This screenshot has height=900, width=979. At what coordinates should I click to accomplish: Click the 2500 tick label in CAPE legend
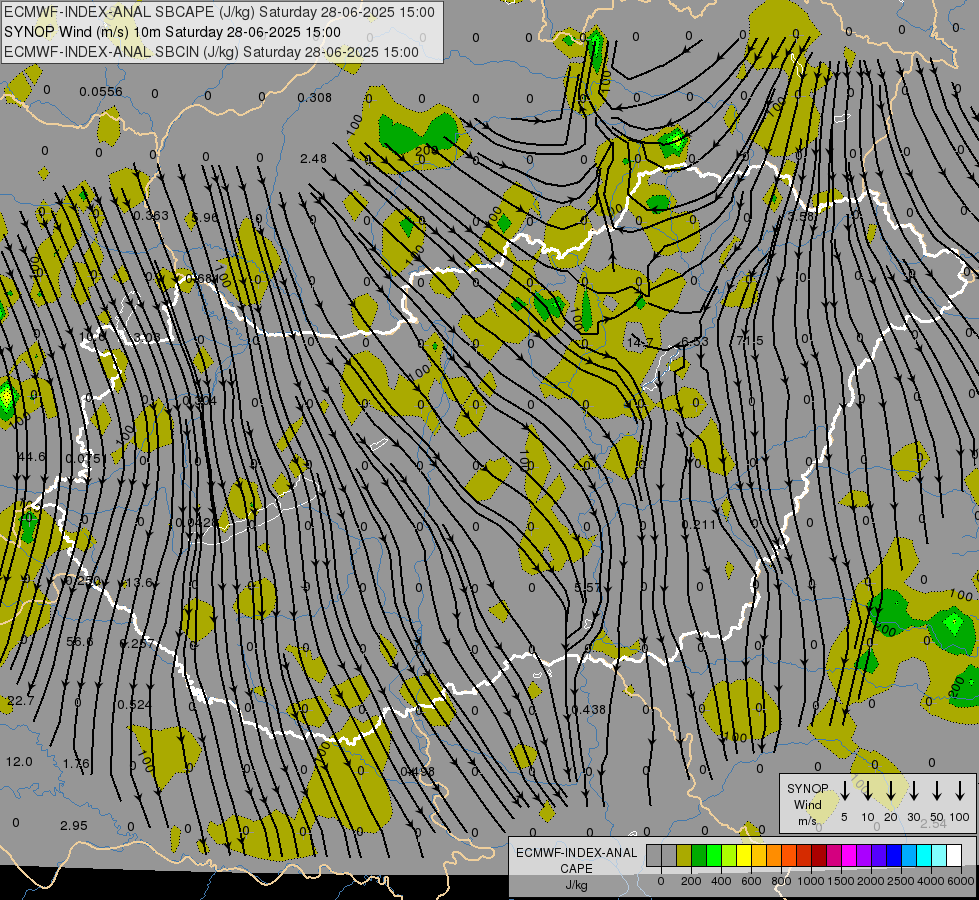tap(901, 881)
